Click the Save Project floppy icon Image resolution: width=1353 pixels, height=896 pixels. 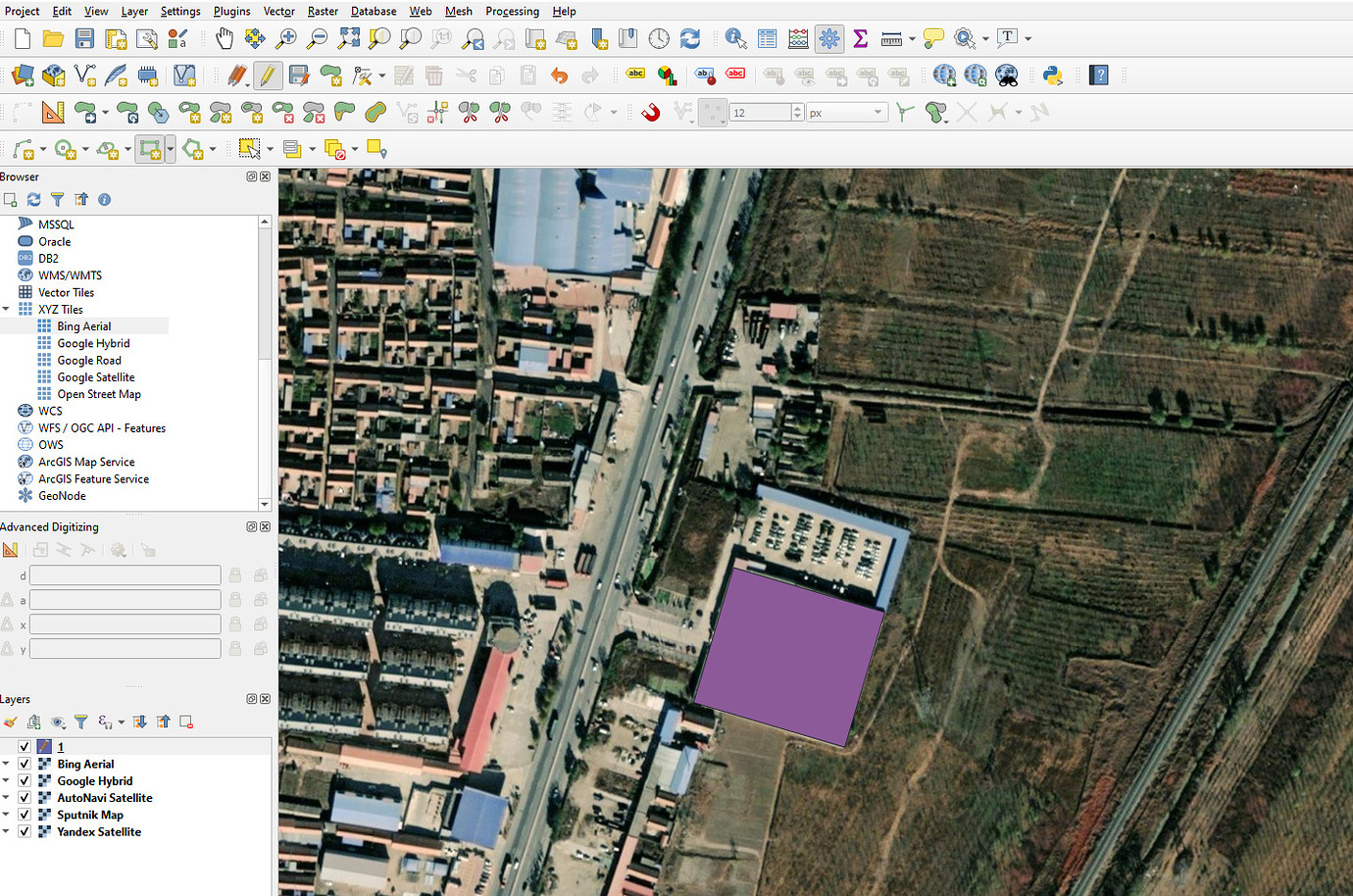click(85, 38)
